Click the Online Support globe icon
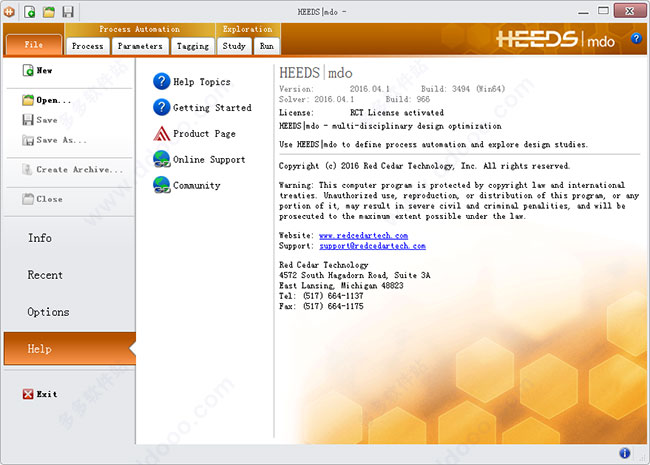The width and height of the screenshot is (650, 465). coord(162,159)
